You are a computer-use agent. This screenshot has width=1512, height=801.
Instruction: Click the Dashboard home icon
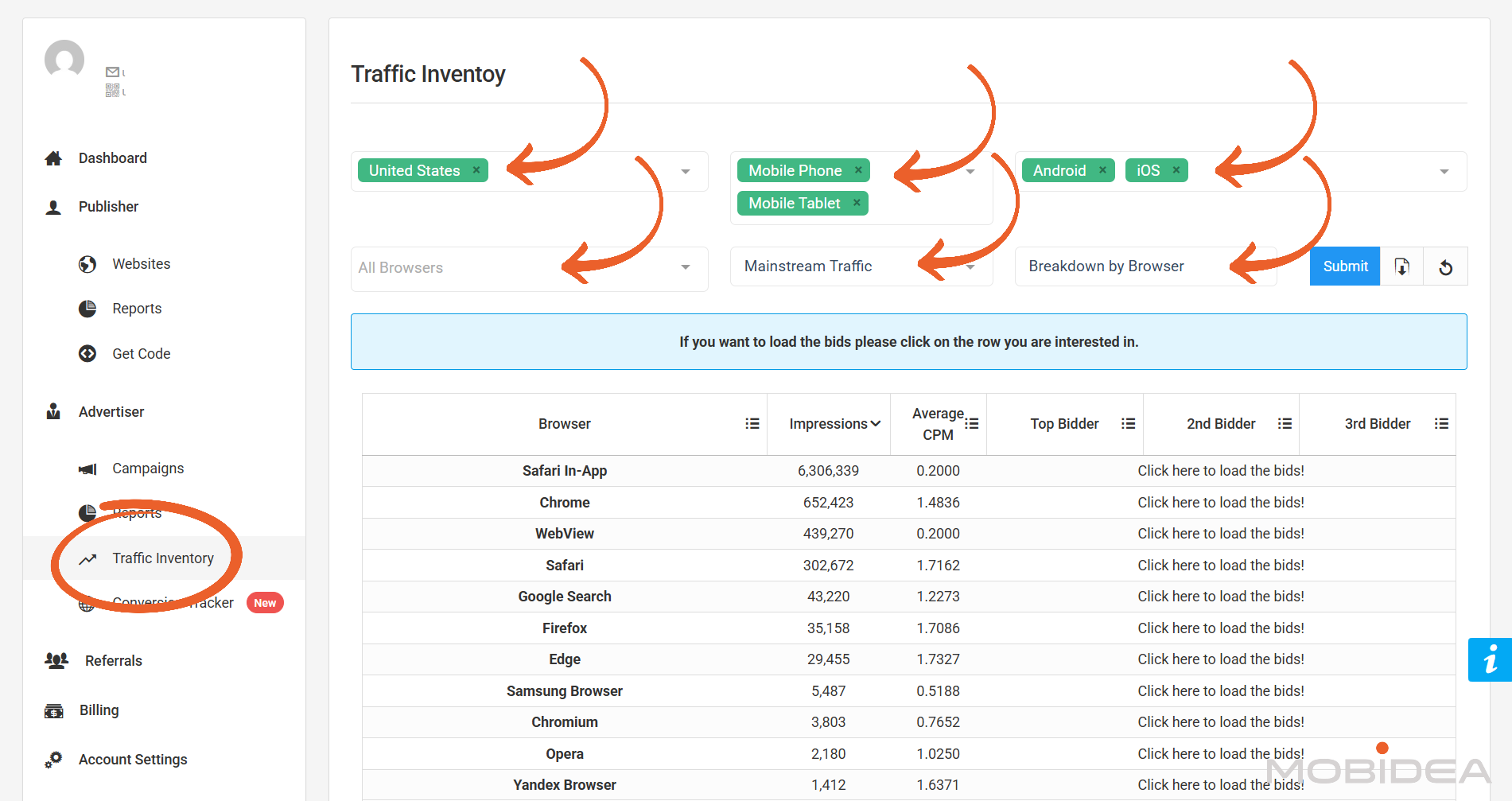coord(53,158)
